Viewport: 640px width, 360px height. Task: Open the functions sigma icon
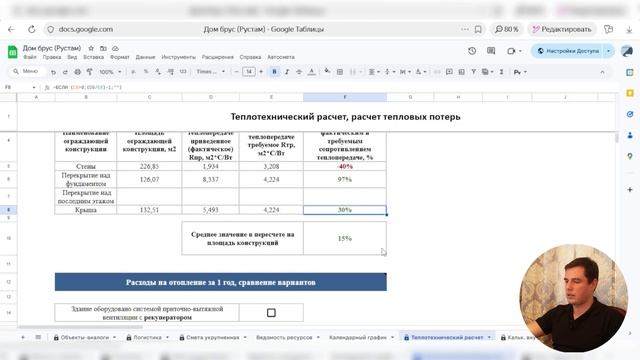[501, 72]
